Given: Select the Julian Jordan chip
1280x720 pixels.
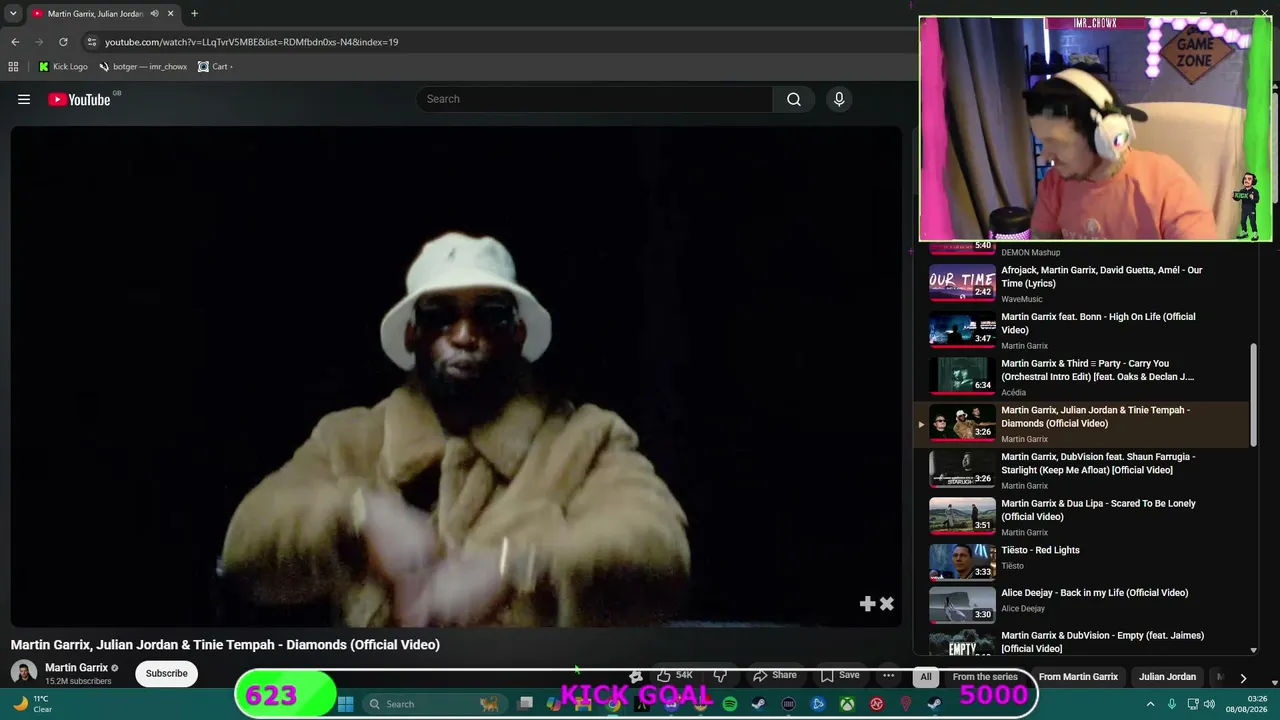Looking at the screenshot, I should pyautogui.click(x=1167, y=677).
